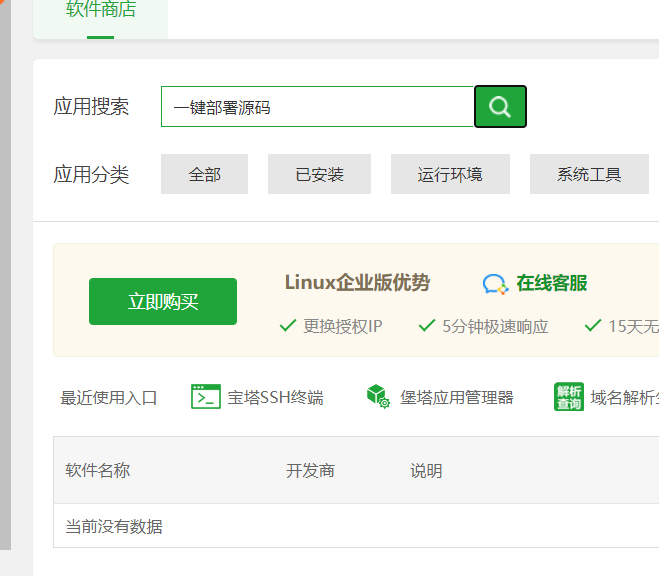Screen dimensions: 659x576
Task: Open the 堡塔应用管理器 cube icon
Action: [x=378, y=396]
